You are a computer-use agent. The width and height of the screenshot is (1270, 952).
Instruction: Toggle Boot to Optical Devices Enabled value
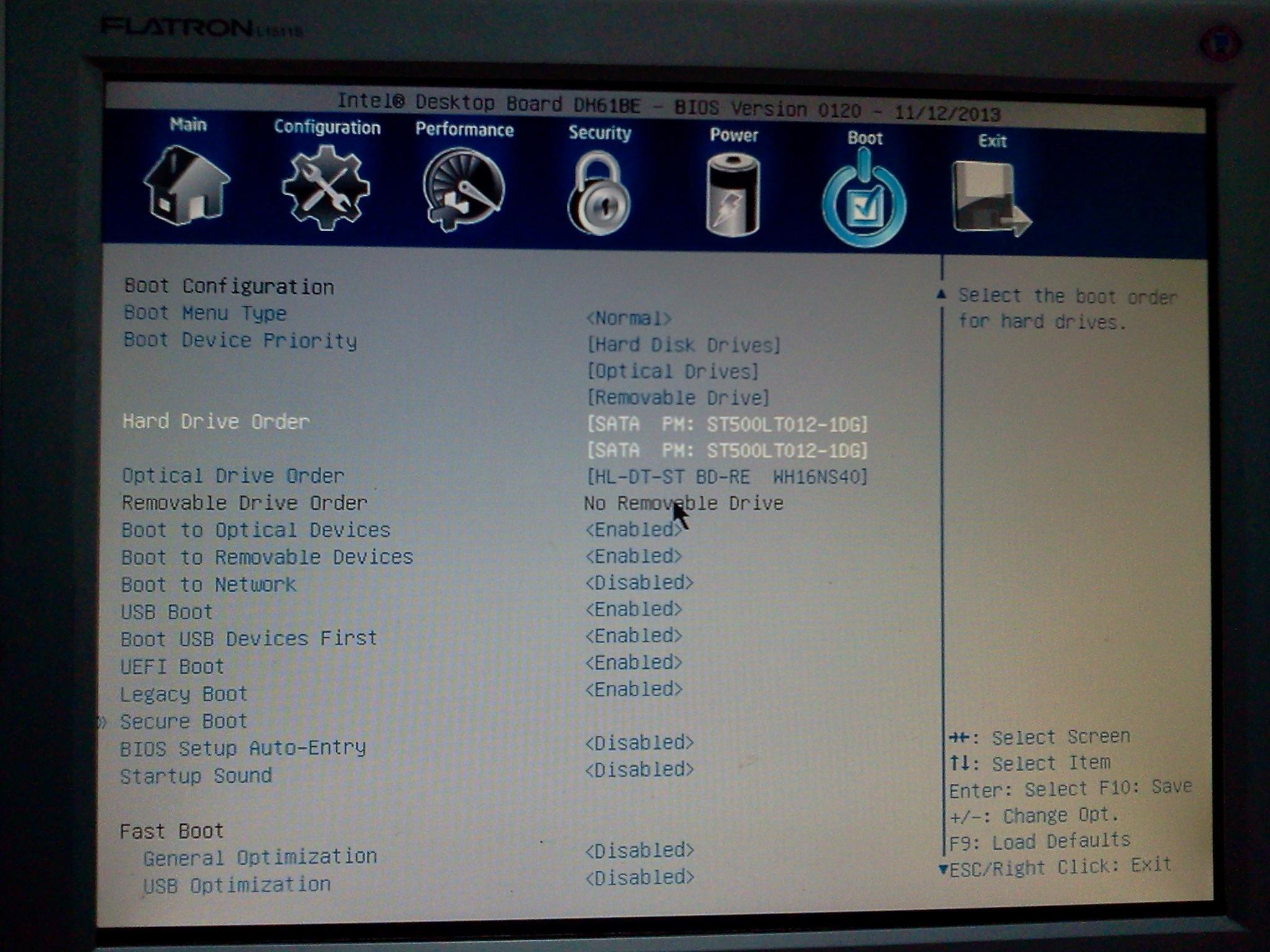pyautogui.click(x=634, y=530)
